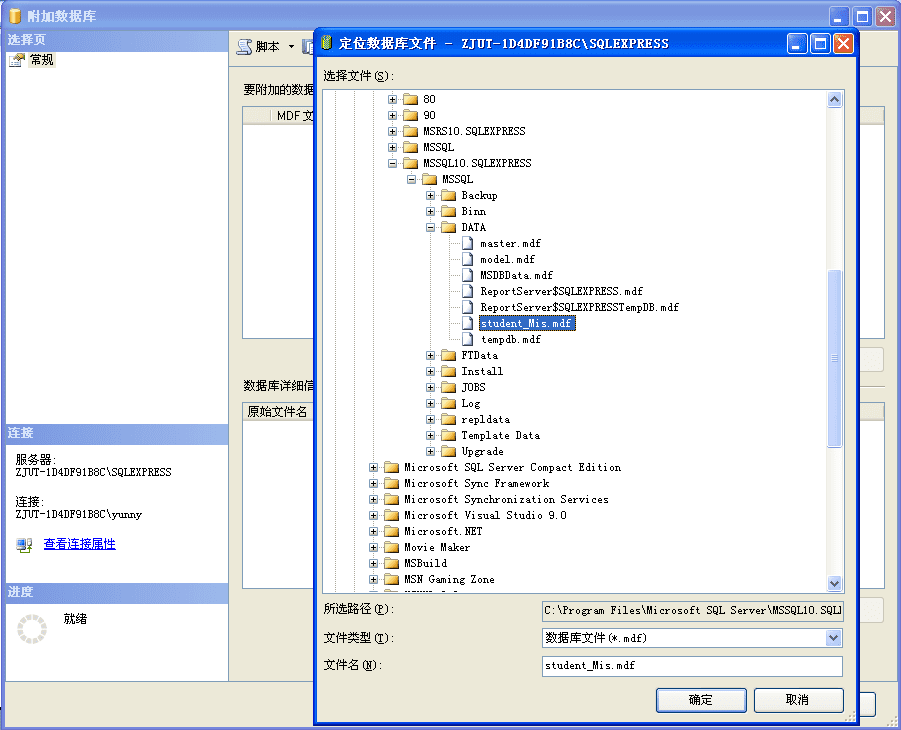Click the Backup folder icon

(x=448, y=195)
